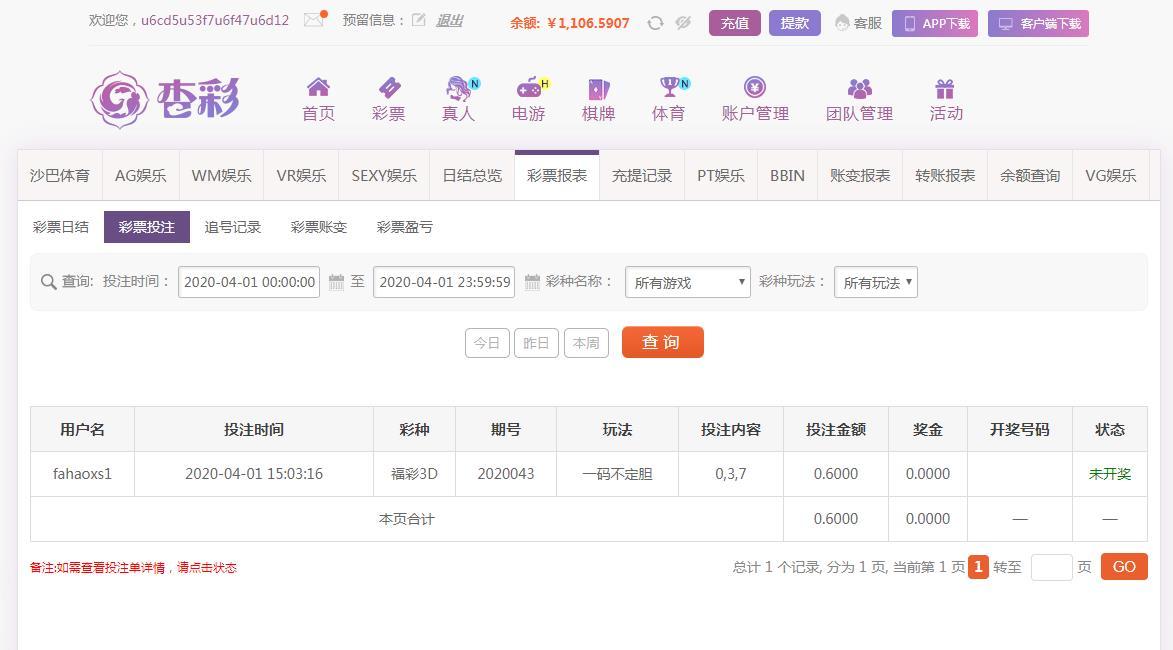Switch to AG娱乐 tab
Screen dimensions: 1173x650
[141, 176]
